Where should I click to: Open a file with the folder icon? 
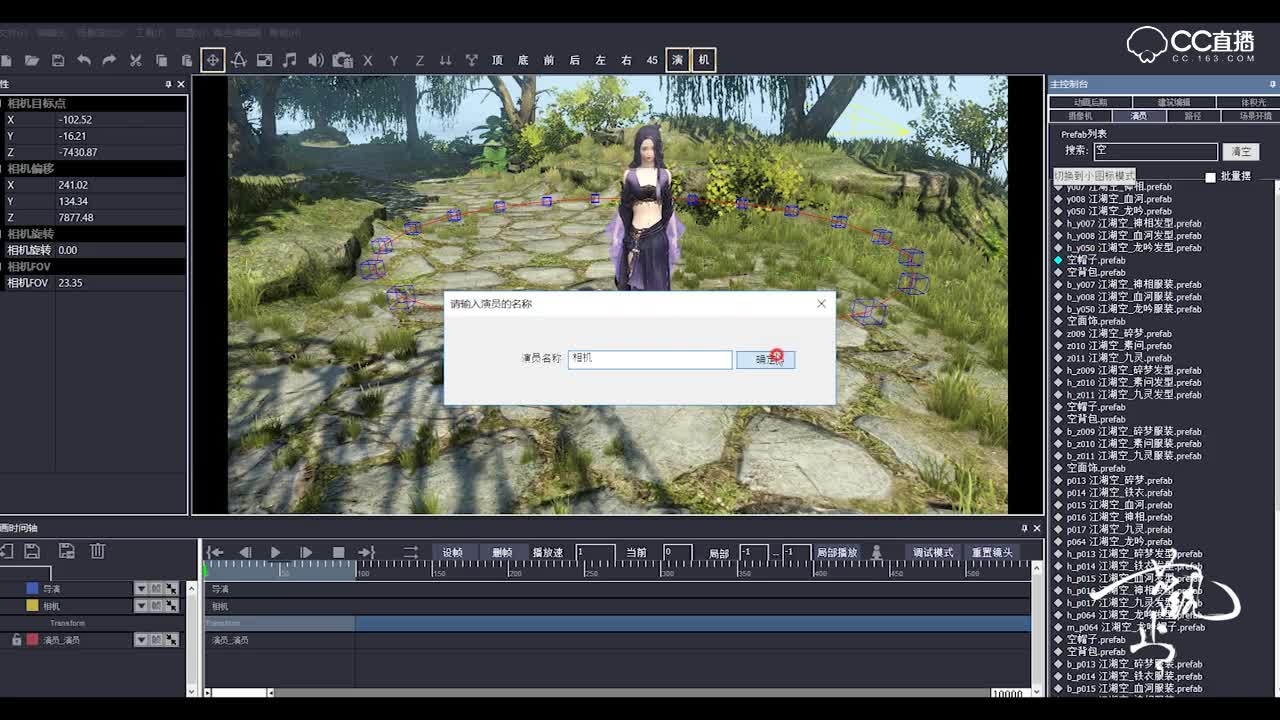click(32, 60)
